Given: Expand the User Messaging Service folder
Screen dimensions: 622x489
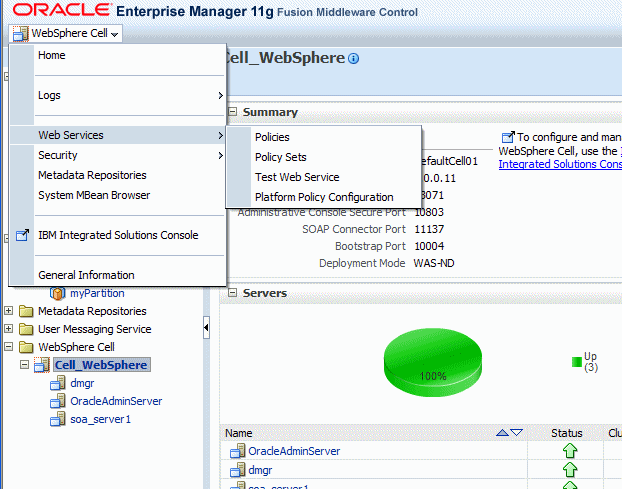Looking at the screenshot, I should tap(8, 328).
